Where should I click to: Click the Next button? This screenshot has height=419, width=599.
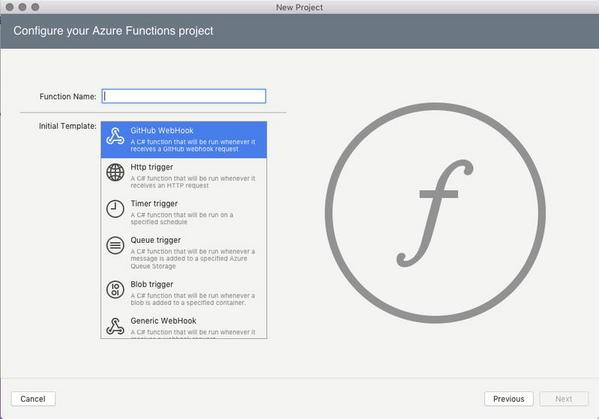click(x=564, y=399)
